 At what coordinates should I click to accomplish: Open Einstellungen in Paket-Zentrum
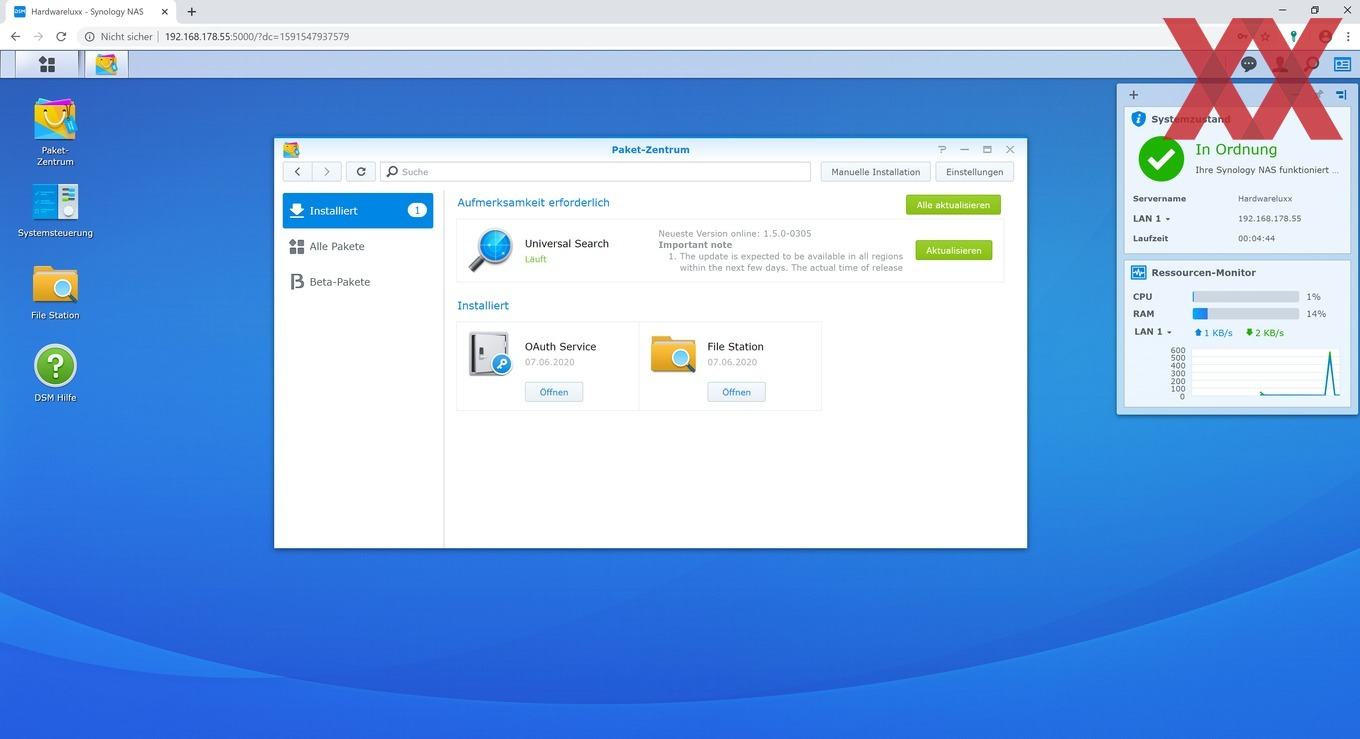(975, 172)
